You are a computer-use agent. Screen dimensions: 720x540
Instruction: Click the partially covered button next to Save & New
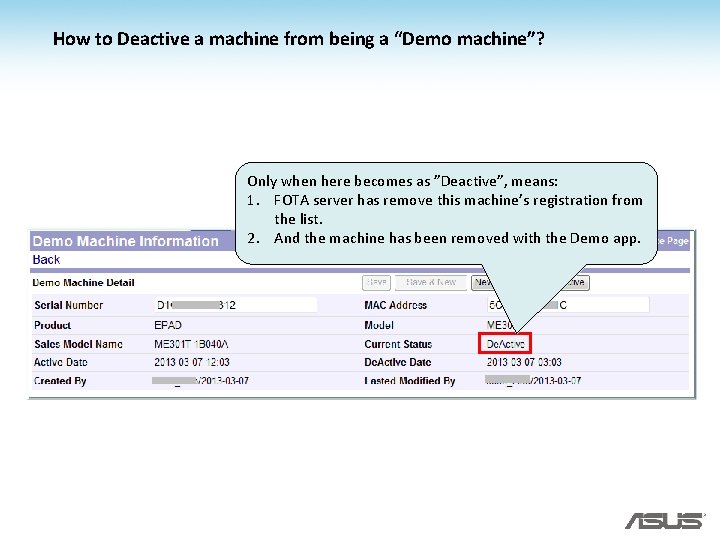point(481,282)
